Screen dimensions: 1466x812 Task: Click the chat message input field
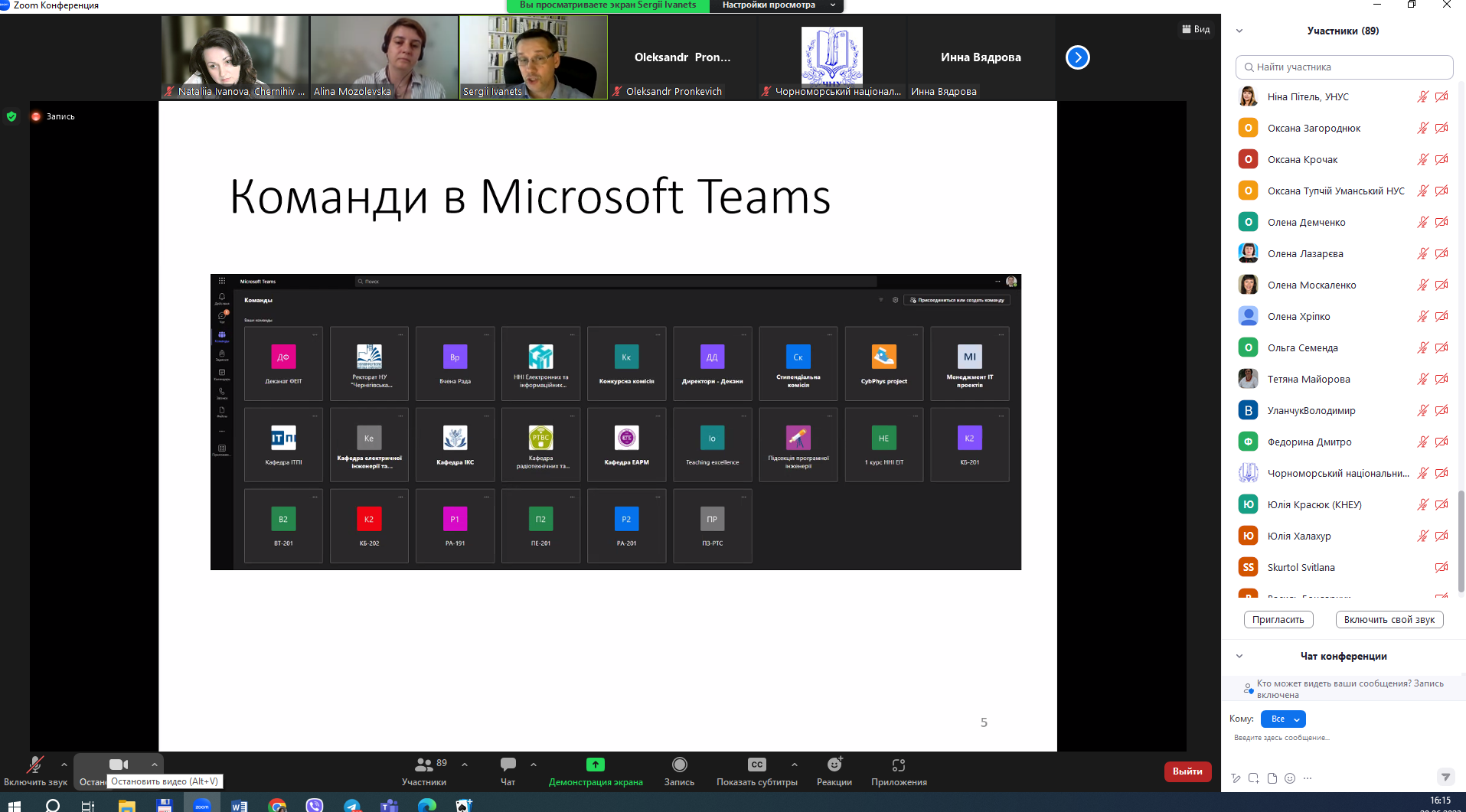1344,738
